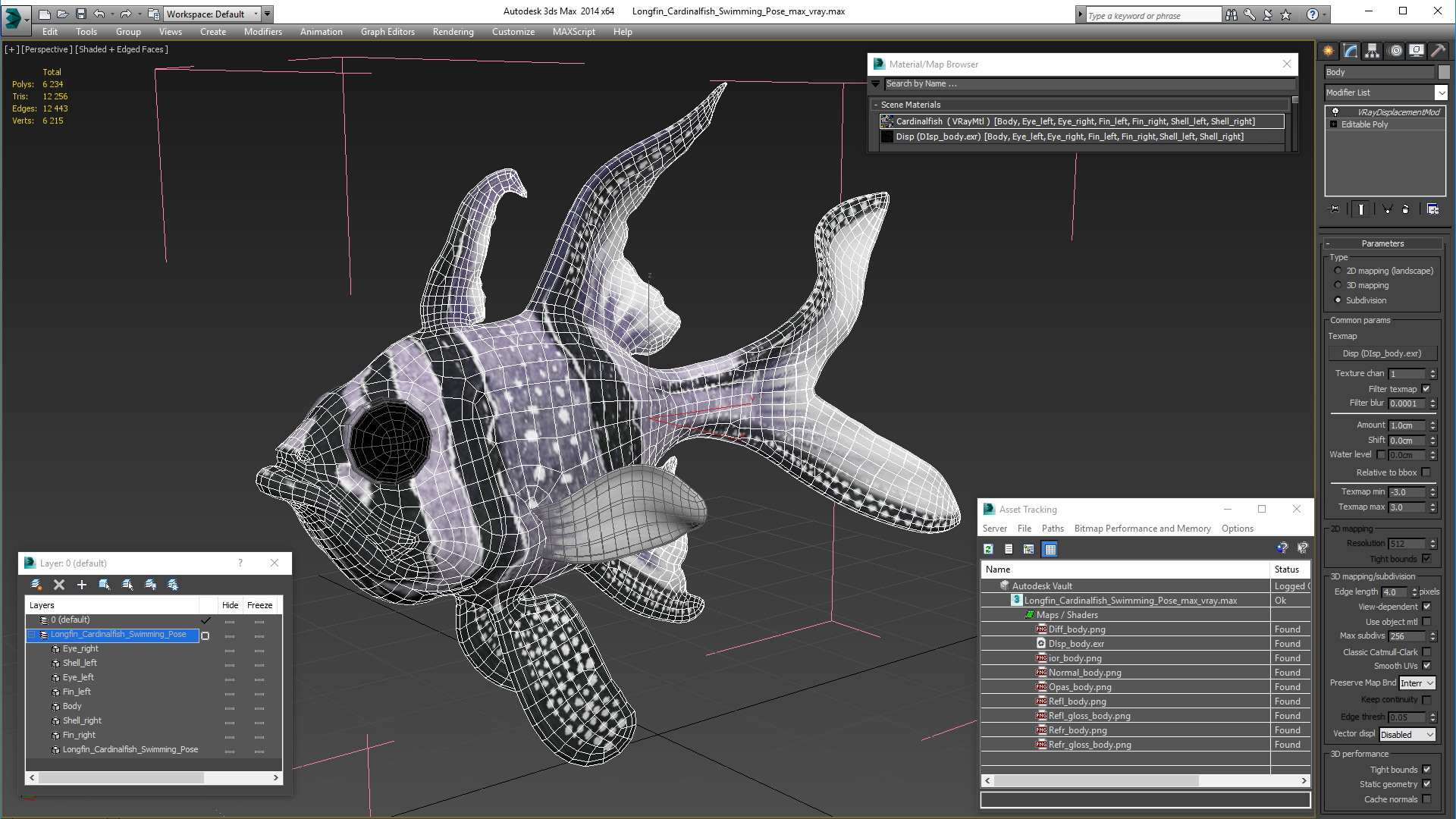Open the Graph Editors menu
Viewport: 1456px width, 819px height.
(388, 32)
